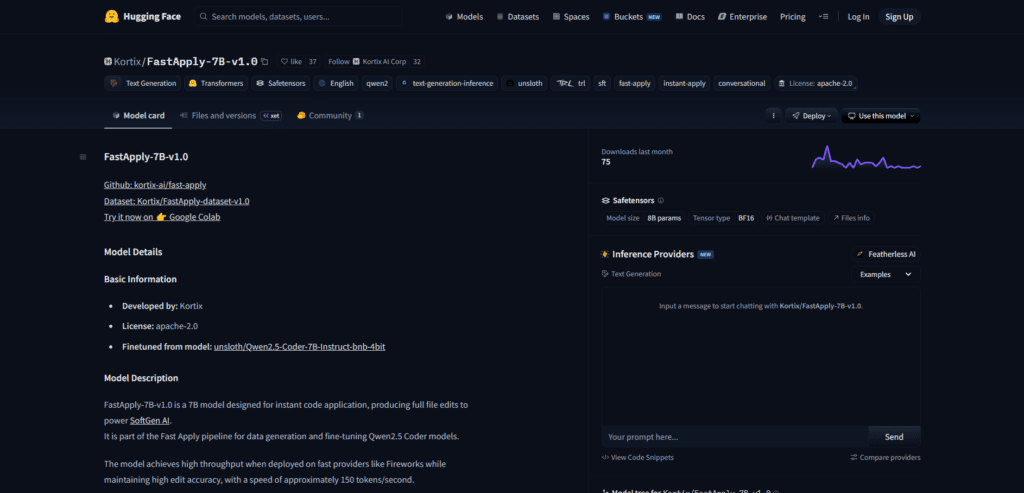Open Github: kortix-ai/fast-apply link

(x=155, y=185)
